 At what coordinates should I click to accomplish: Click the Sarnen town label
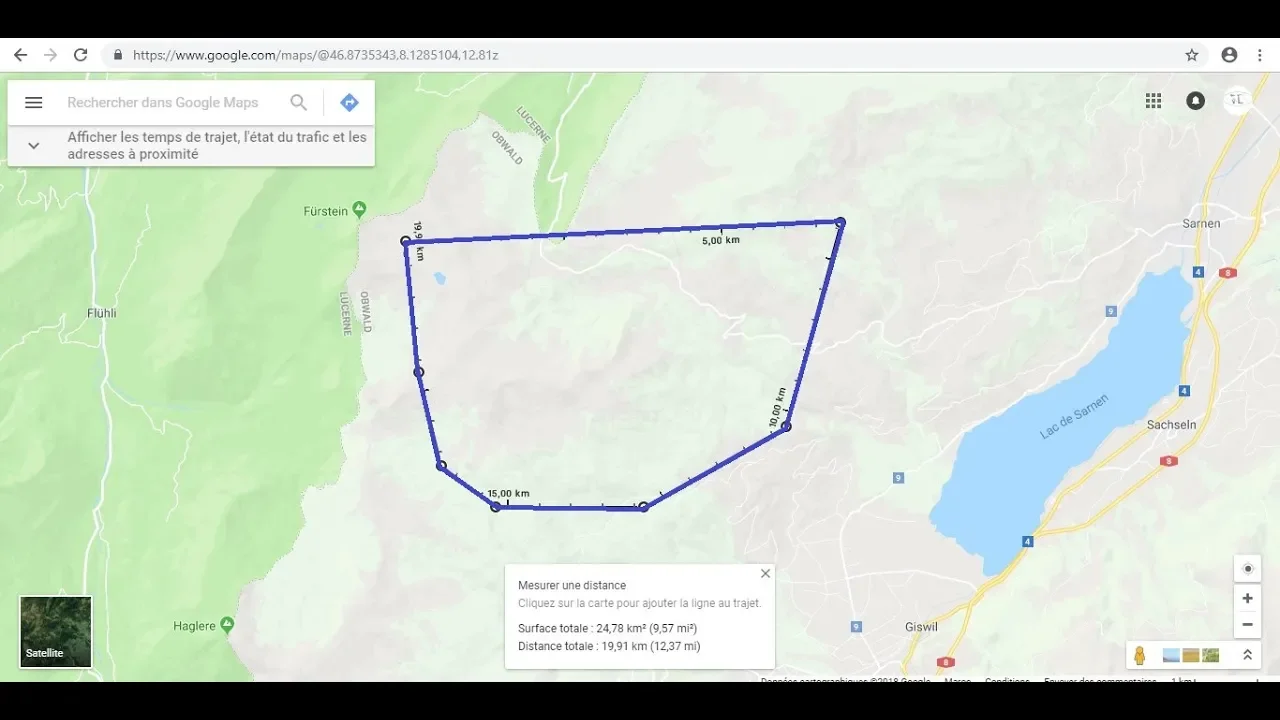click(1201, 223)
